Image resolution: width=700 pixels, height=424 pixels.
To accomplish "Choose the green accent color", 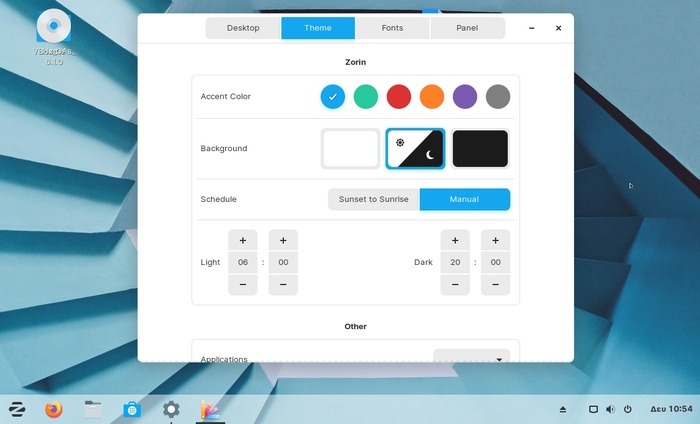I will [x=366, y=96].
